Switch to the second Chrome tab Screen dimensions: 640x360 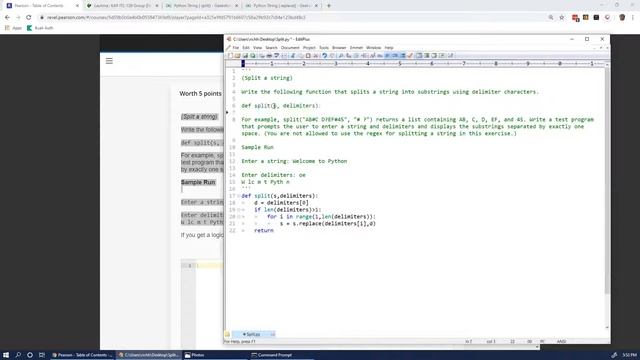pyautogui.click(x=122, y=6)
